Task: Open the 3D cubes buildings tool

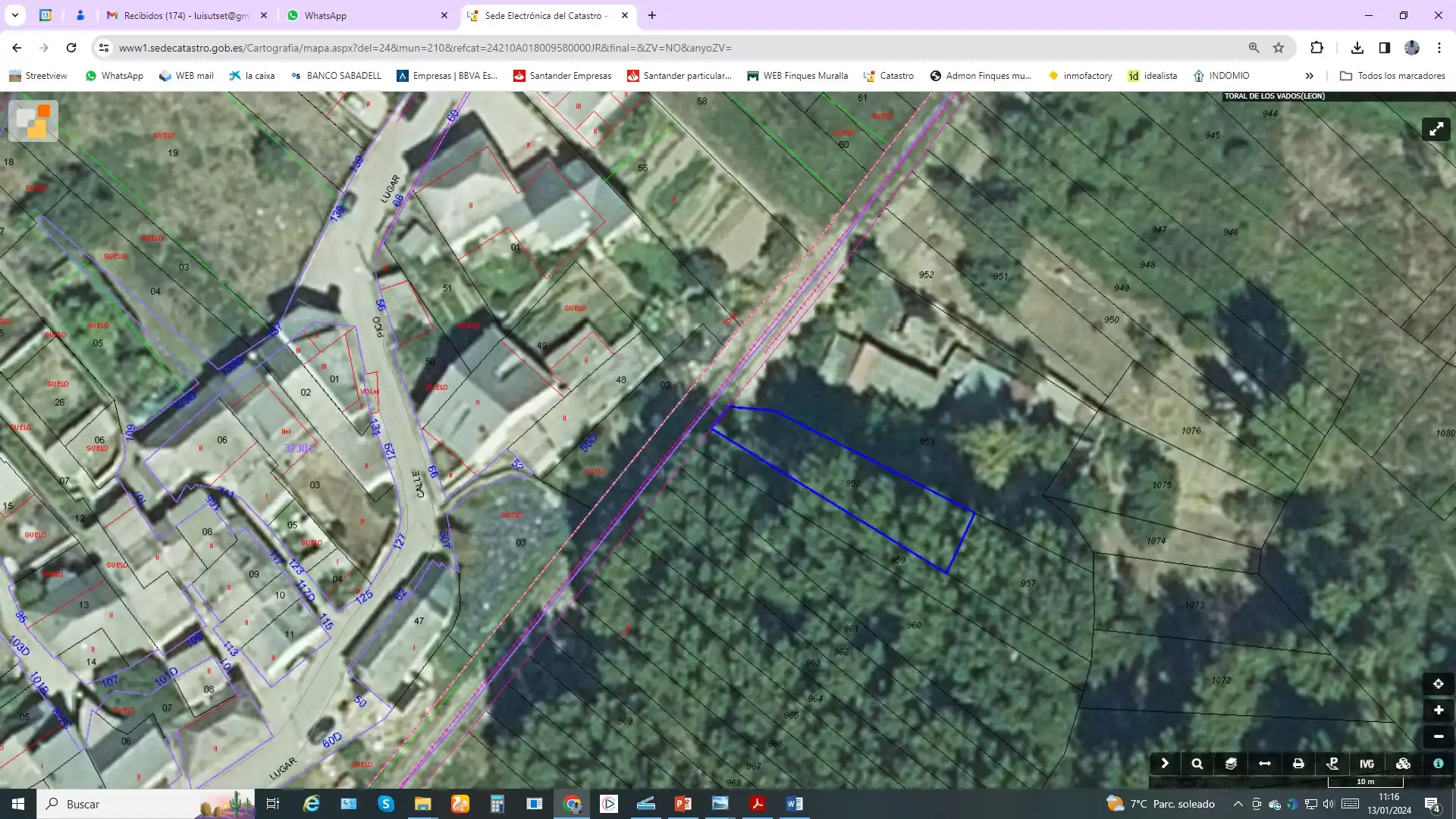Action: (x=1403, y=764)
